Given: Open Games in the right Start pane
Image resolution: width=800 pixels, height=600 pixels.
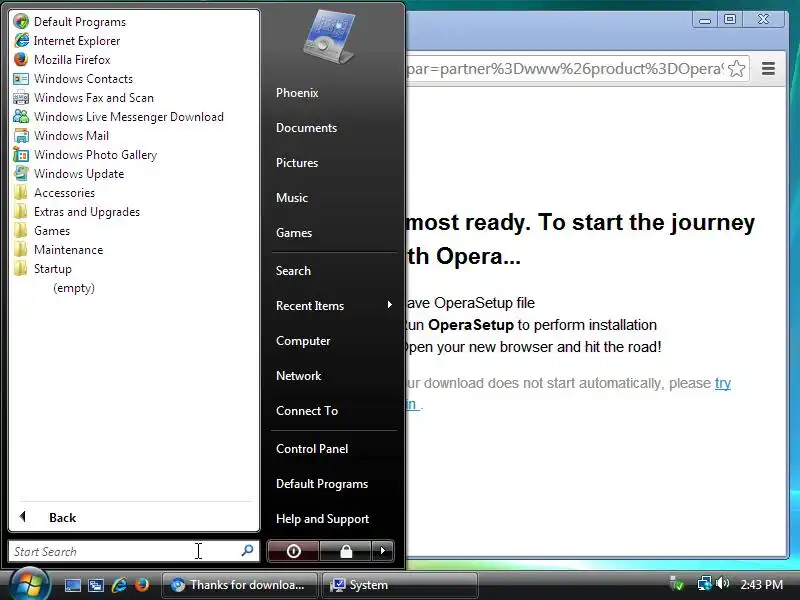Looking at the screenshot, I should click(x=294, y=233).
